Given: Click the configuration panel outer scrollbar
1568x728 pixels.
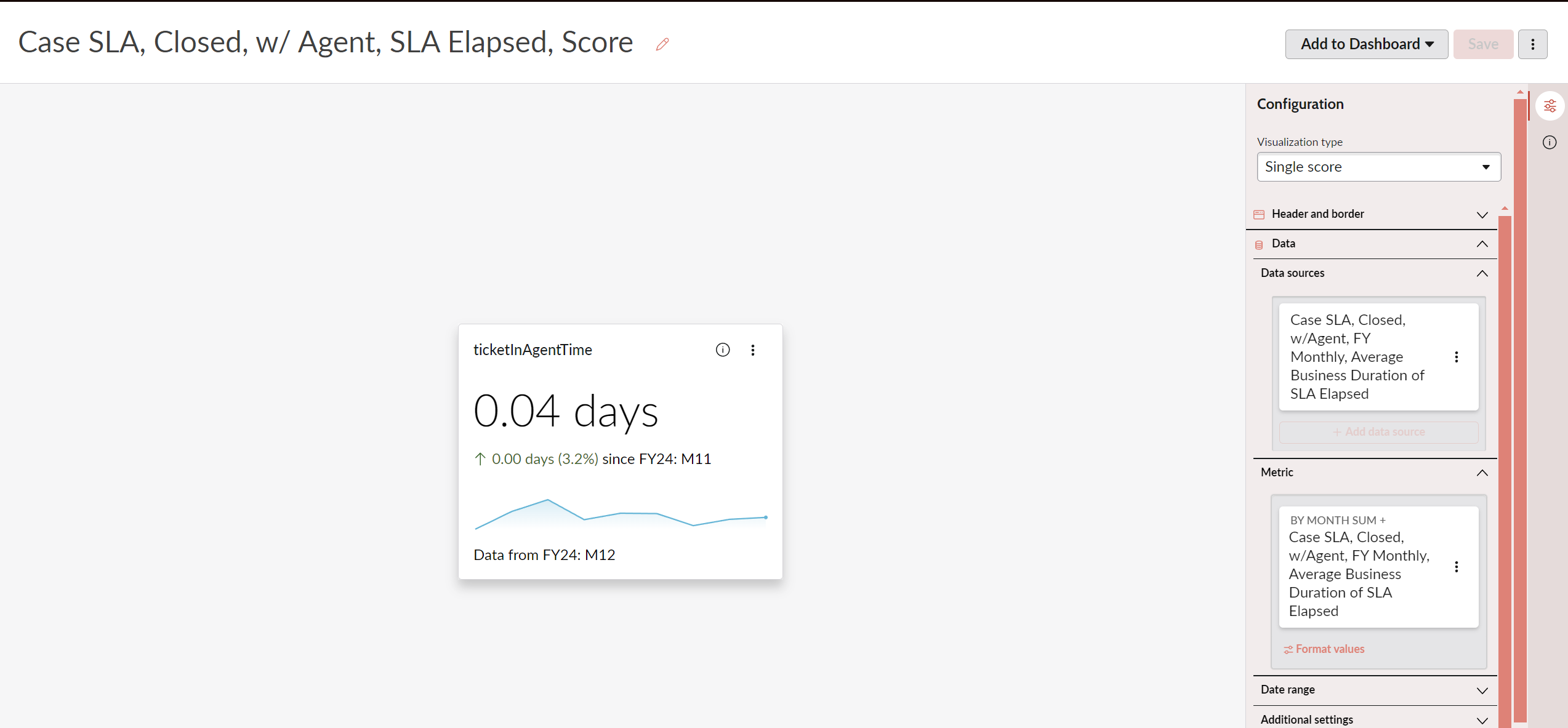Looking at the screenshot, I should click(1520, 409).
